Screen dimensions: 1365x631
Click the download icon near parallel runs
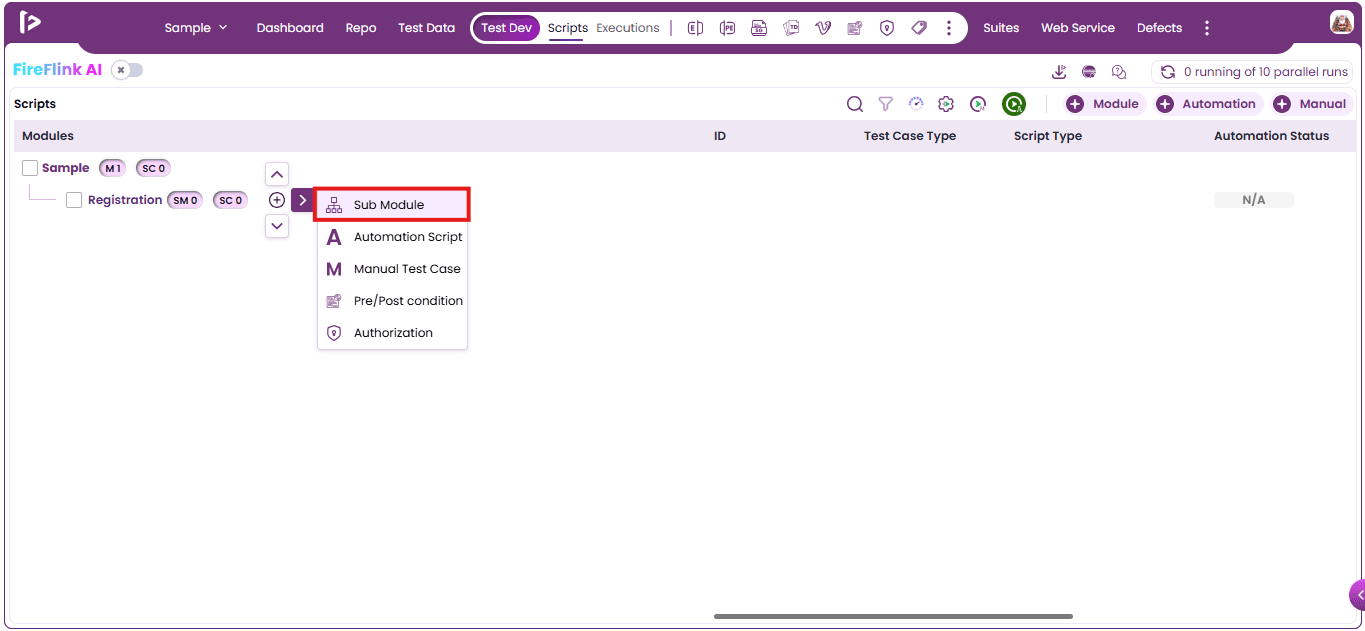(1059, 72)
